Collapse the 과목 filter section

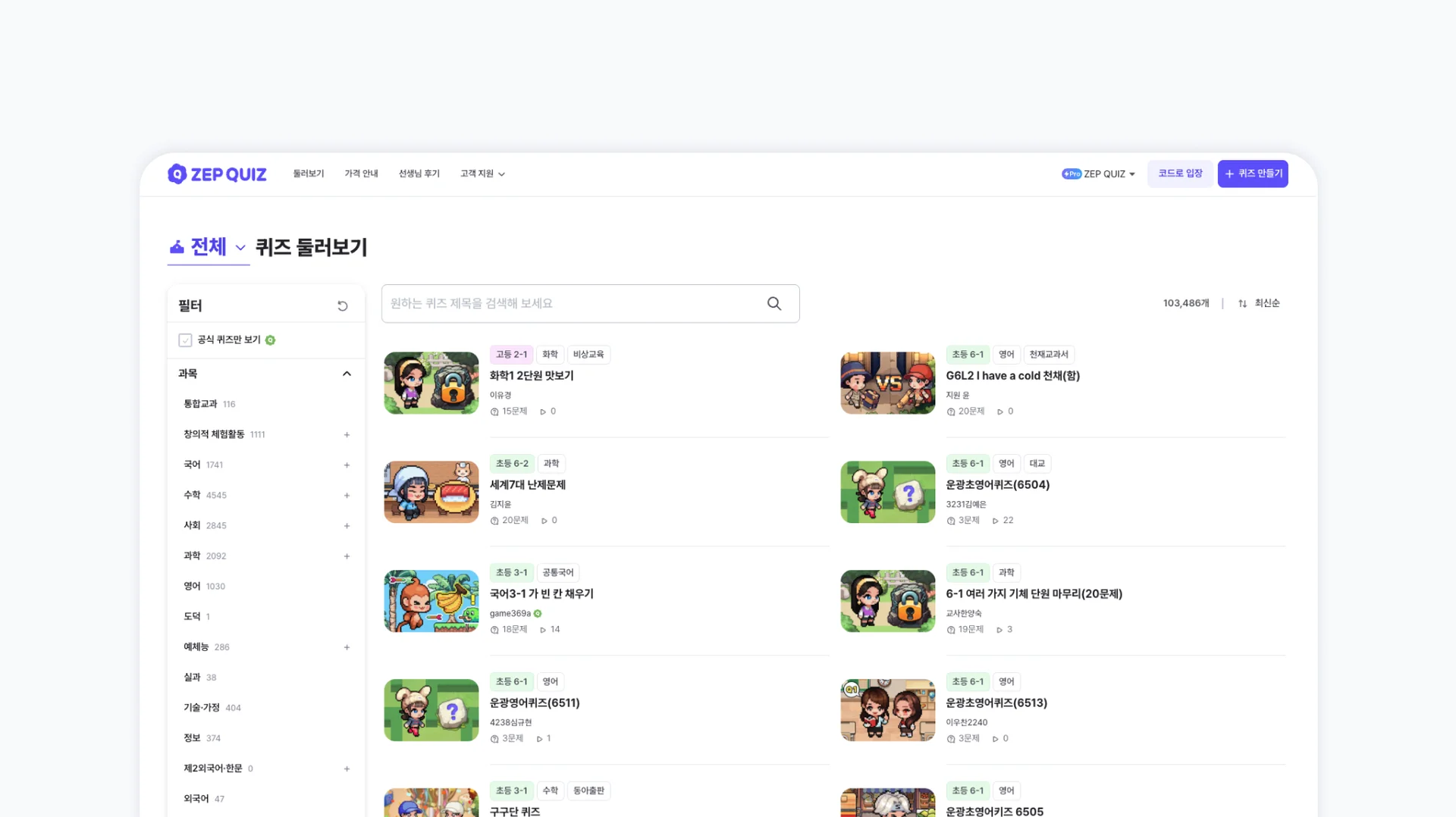[347, 374]
